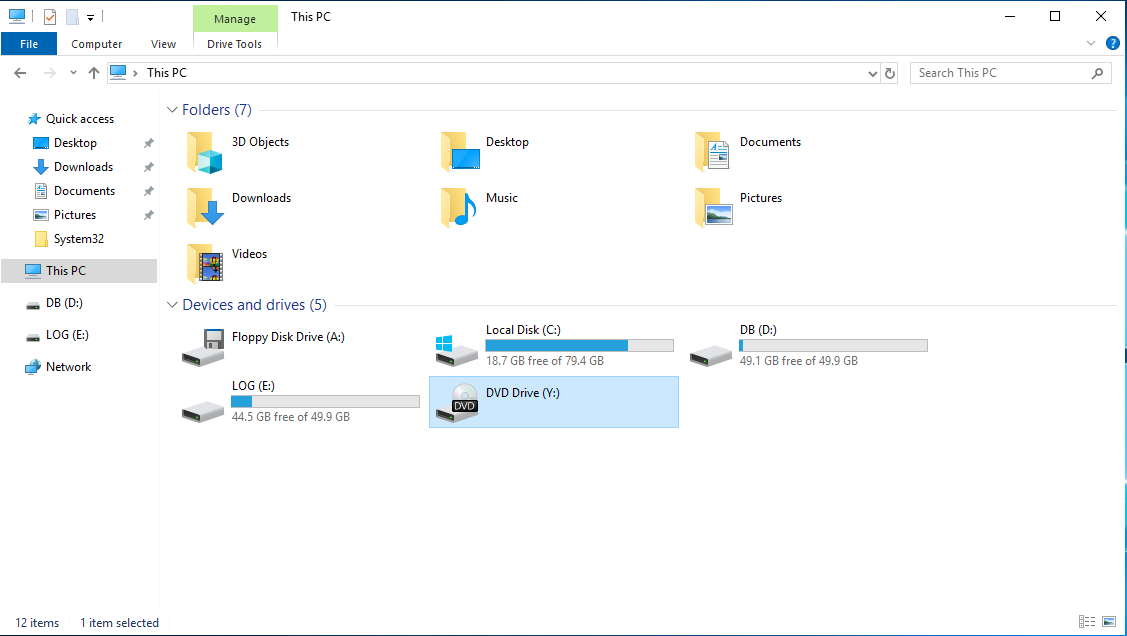Unpin Desktop using its pin icon
This screenshot has height=636, width=1127.
click(149, 143)
